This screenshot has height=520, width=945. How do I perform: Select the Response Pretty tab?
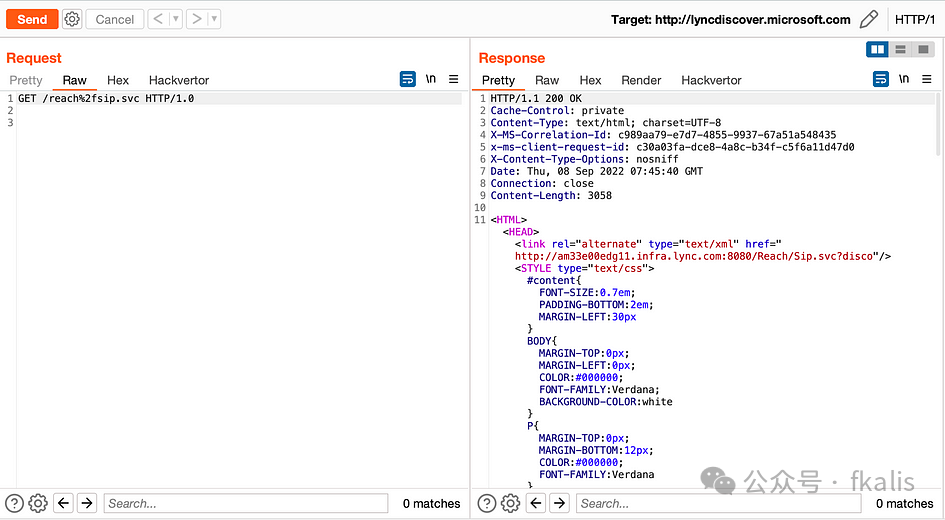click(x=498, y=80)
